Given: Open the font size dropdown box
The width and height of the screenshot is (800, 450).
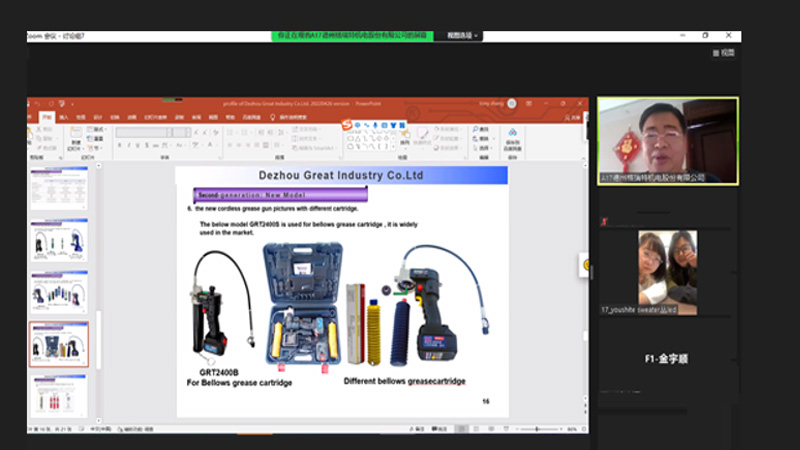Looking at the screenshot, I should click(182, 133).
